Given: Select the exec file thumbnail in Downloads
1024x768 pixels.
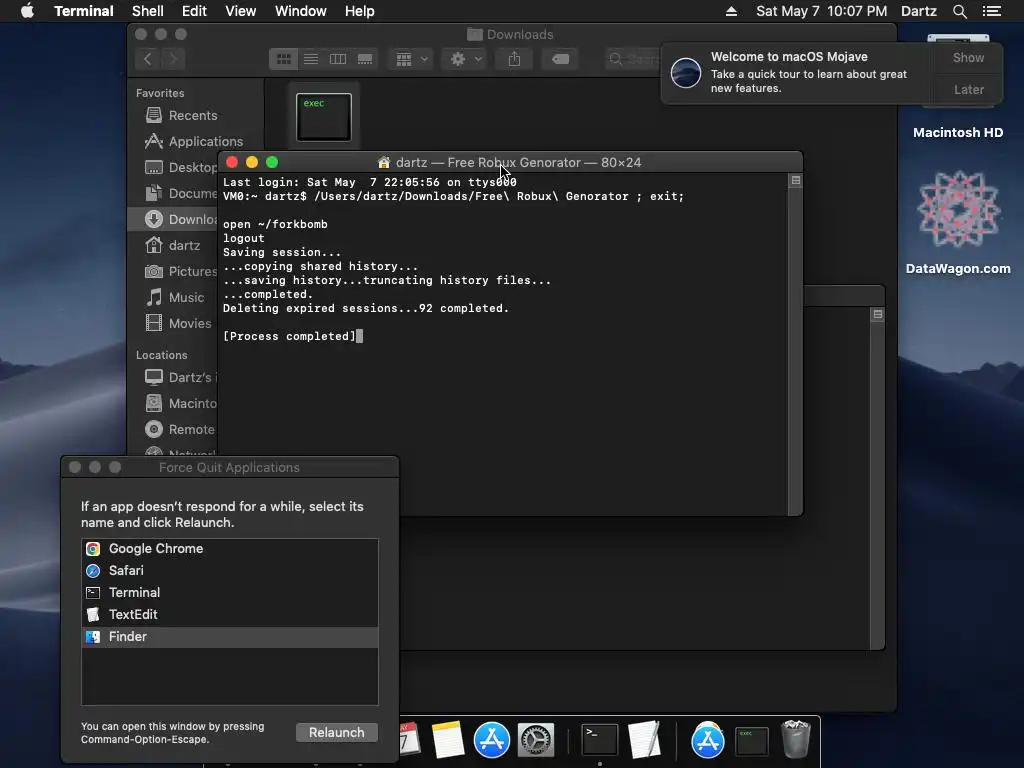Looking at the screenshot, I should [x=324, y=117].
